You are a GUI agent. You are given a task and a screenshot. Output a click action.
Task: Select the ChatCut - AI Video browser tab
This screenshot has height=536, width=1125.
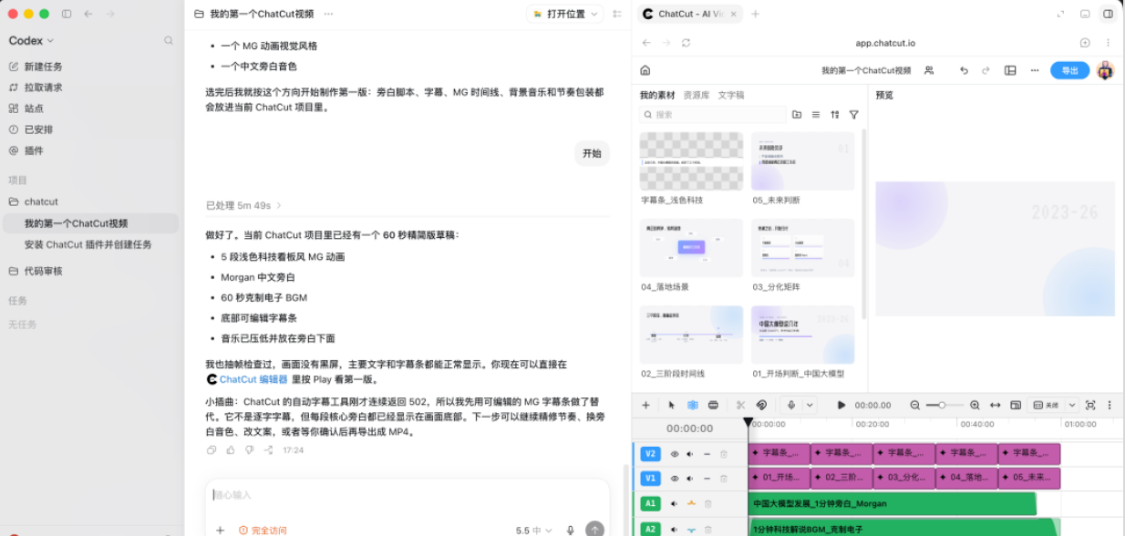pos(691,14)
